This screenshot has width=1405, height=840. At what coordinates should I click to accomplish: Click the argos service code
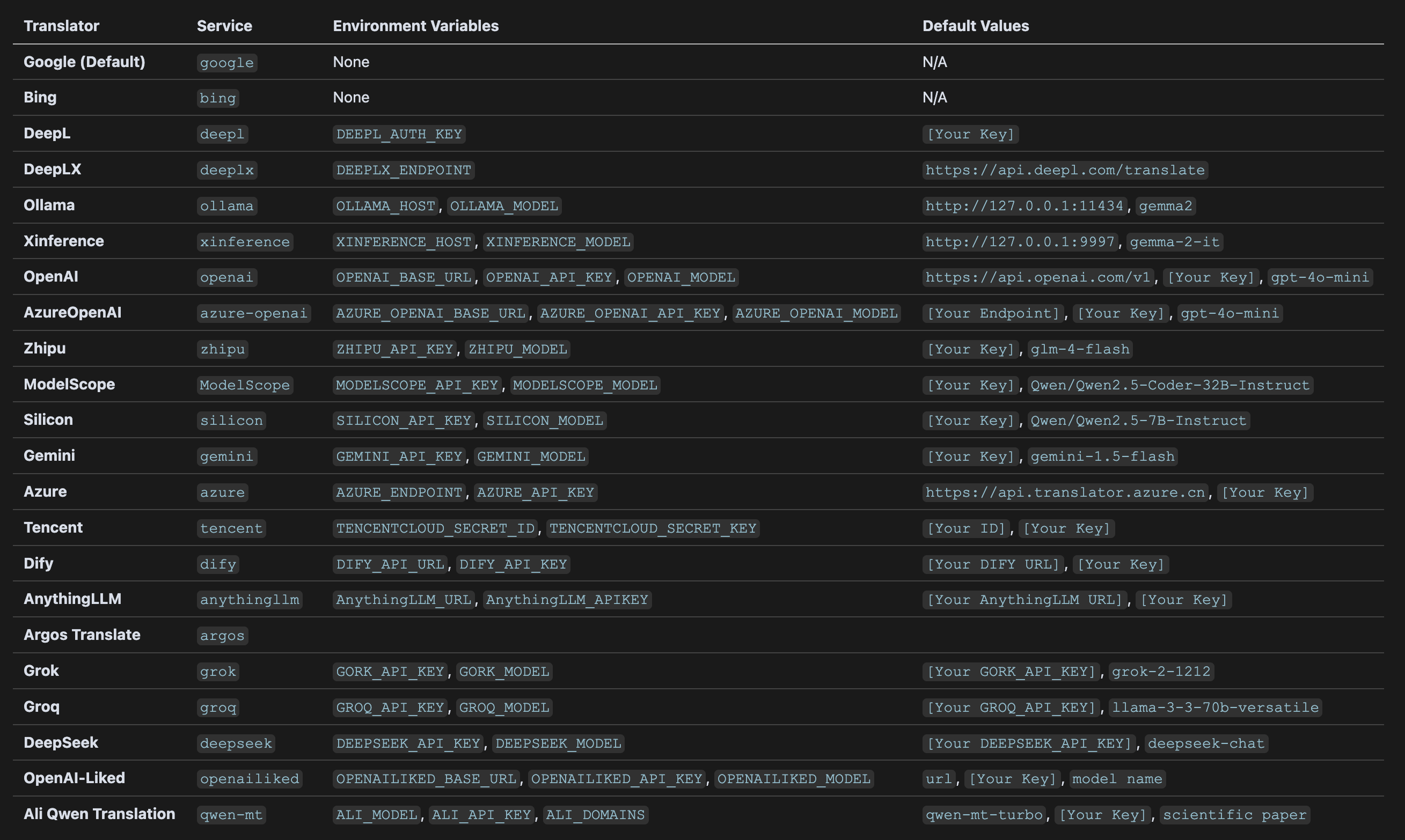[x=223, y=636]
